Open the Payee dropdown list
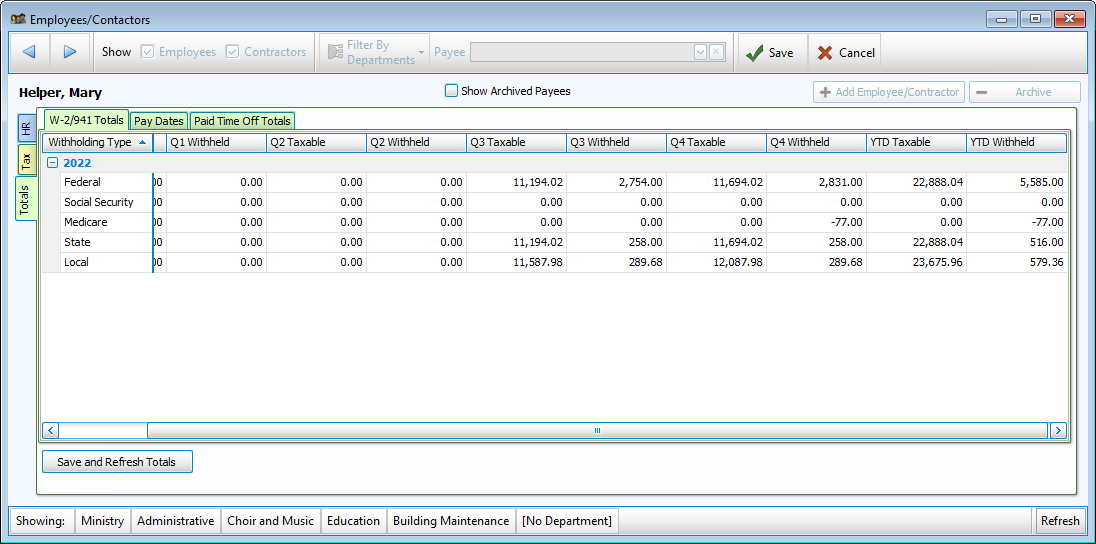Viewport: 1096px width, 544px height. (x=700, y=52)
